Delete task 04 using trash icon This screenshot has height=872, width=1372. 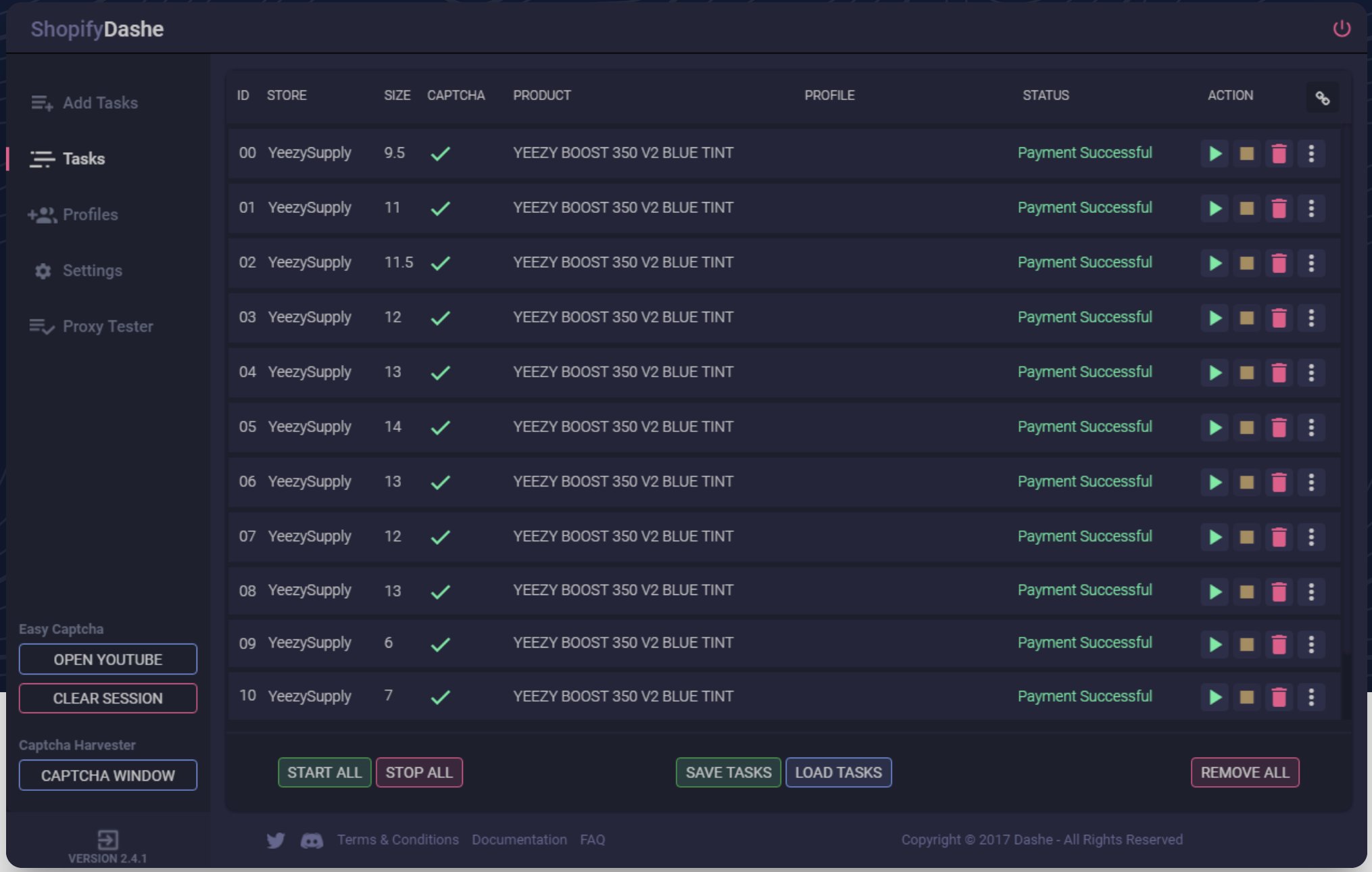(1279, 372)
